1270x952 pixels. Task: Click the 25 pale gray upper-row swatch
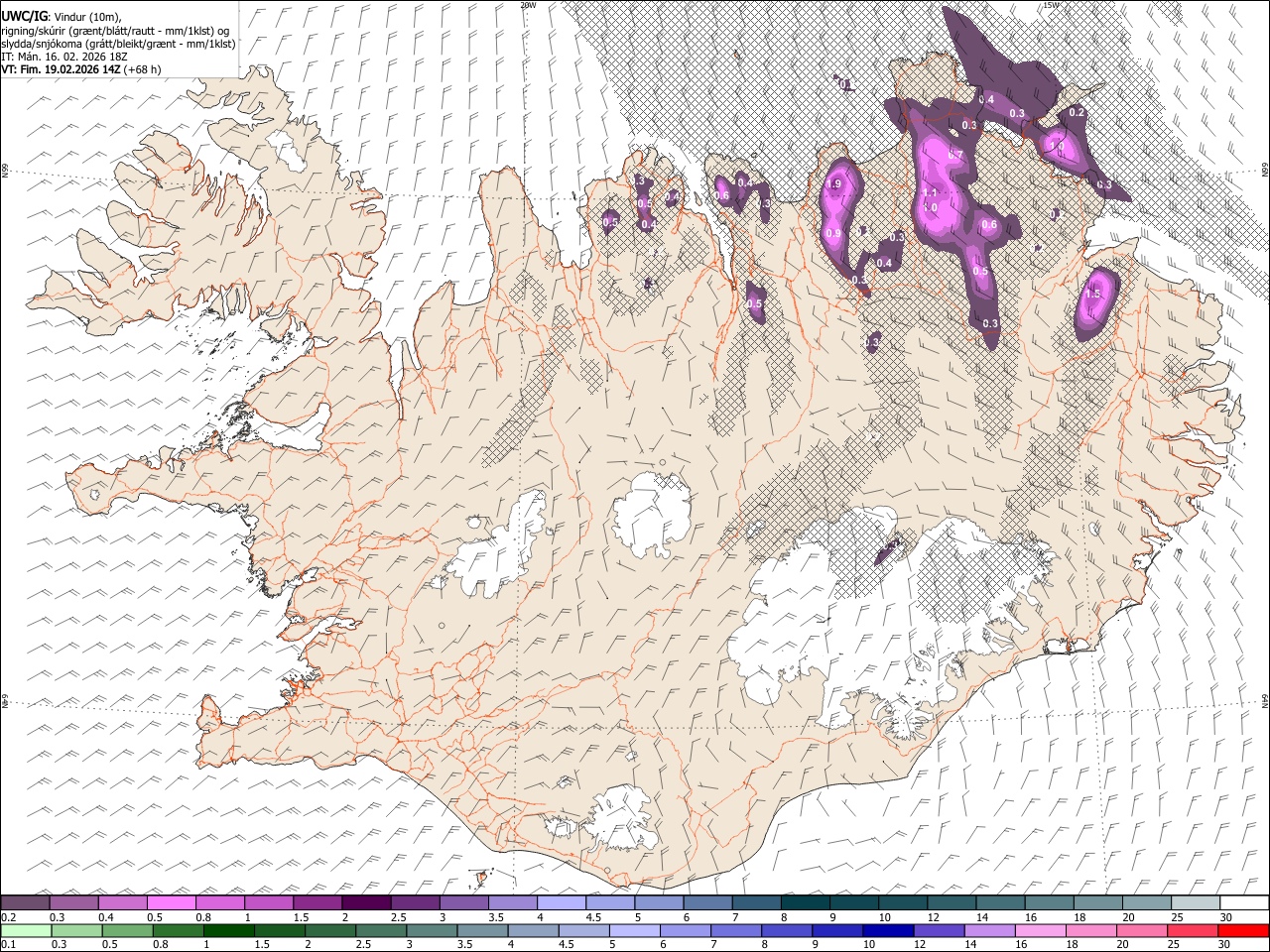click(x=1196, y=902)
